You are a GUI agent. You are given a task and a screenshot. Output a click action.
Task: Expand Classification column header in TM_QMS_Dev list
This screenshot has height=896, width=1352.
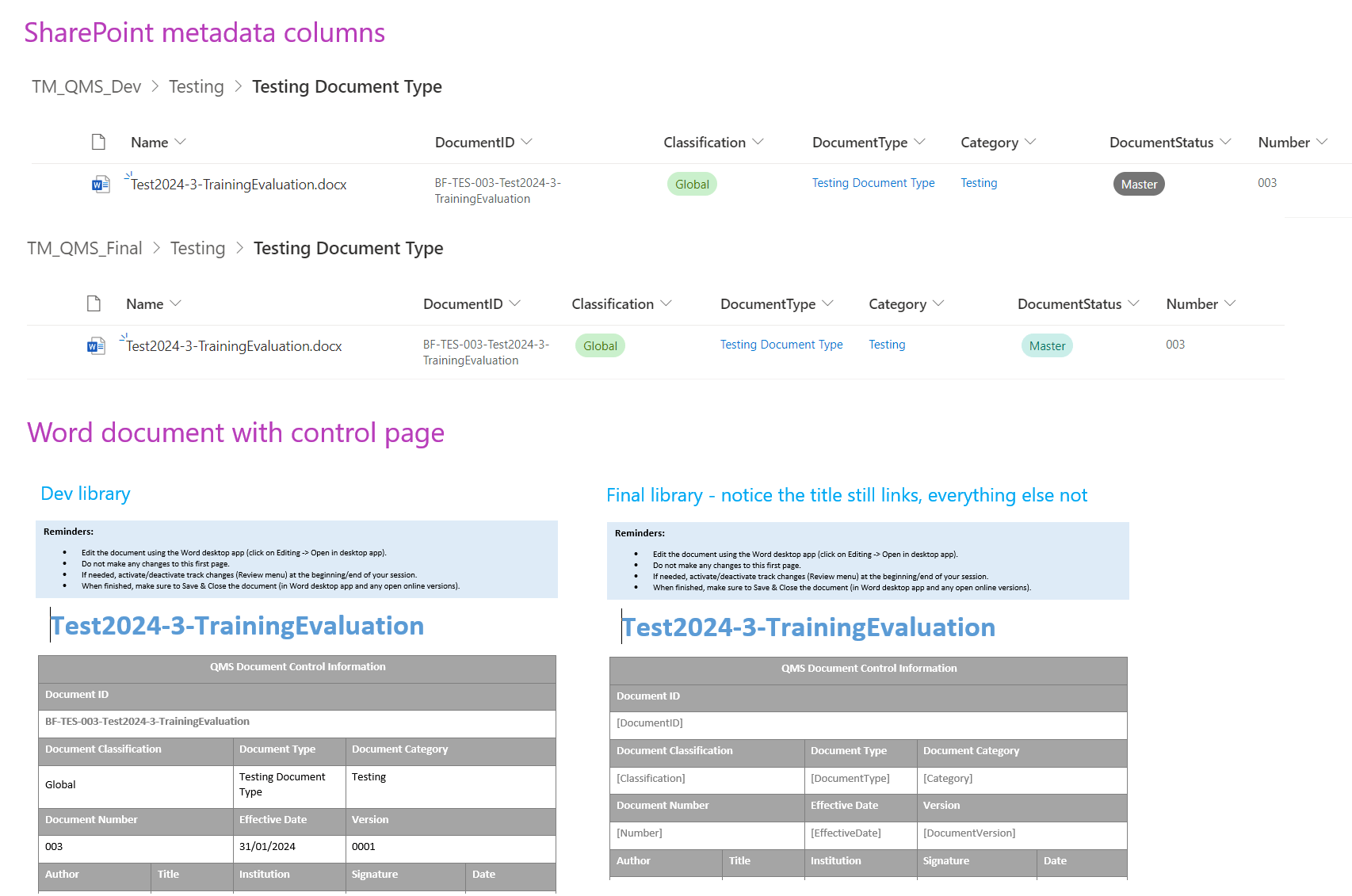tap(758, 142)
